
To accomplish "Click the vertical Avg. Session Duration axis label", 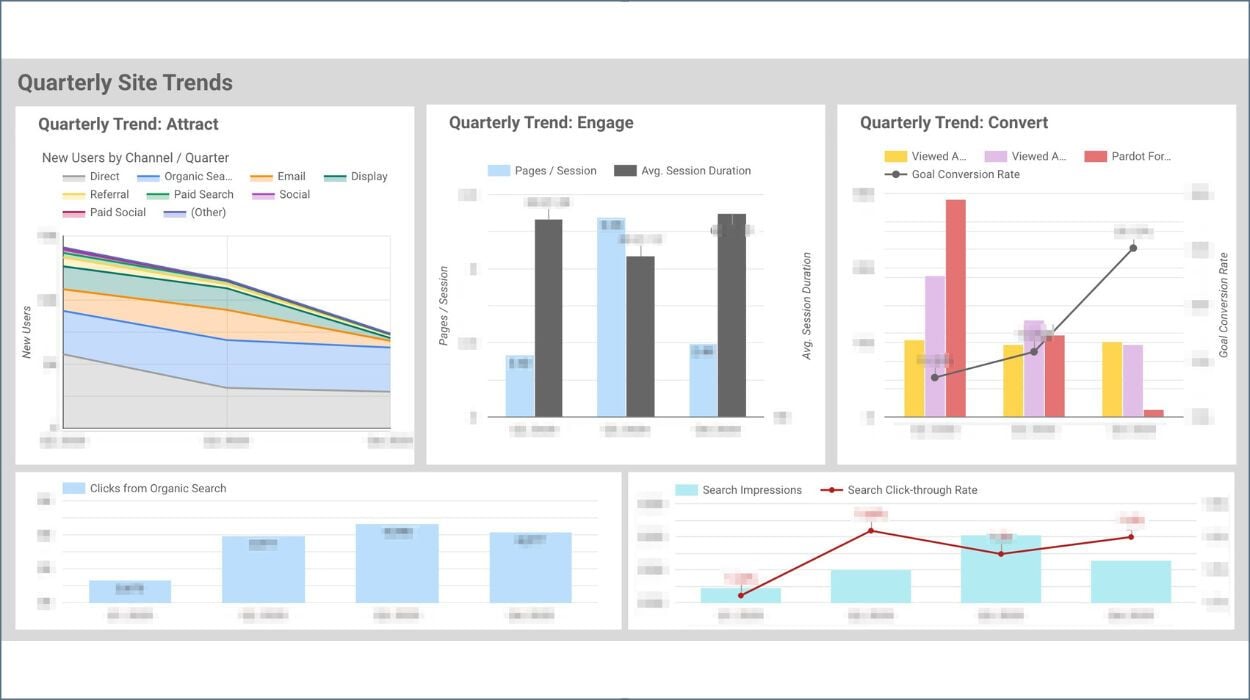I will (806, 306).
